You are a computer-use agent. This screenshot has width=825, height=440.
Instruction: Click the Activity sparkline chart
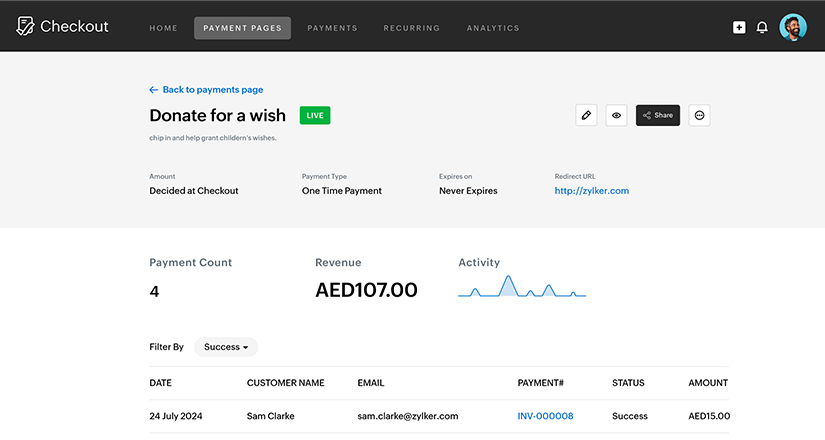[x=521, y=287]
